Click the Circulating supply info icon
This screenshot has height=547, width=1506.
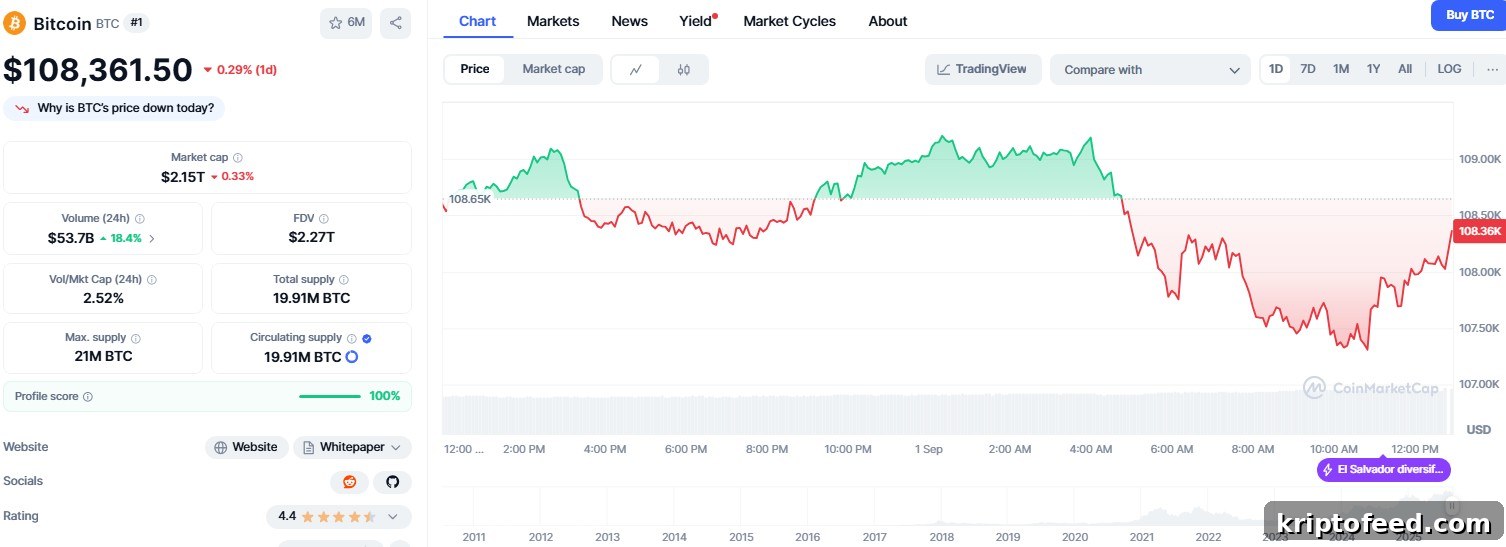click(351, 338)
